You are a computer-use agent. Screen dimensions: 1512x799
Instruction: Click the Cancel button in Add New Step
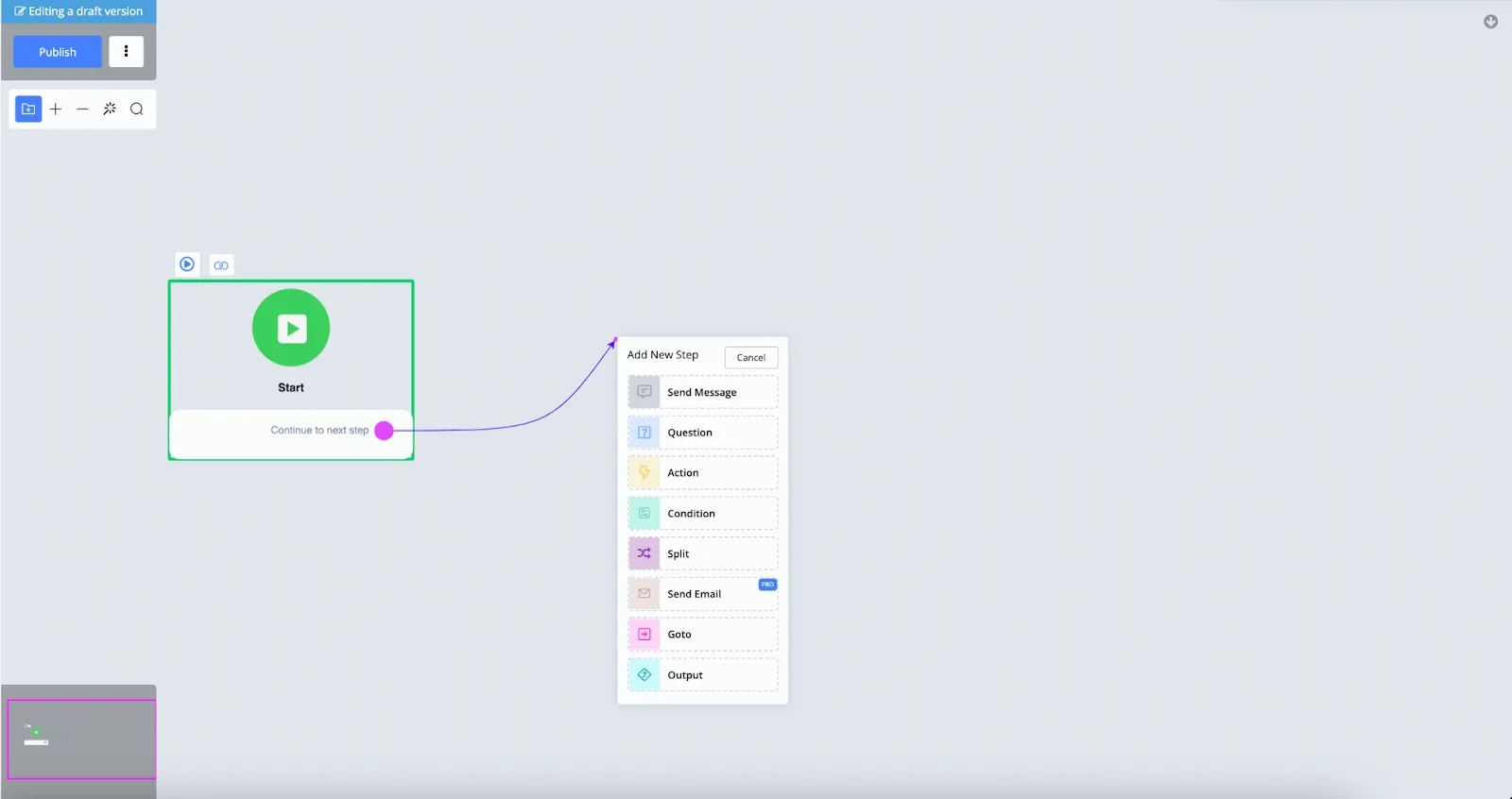coord(751,357)
